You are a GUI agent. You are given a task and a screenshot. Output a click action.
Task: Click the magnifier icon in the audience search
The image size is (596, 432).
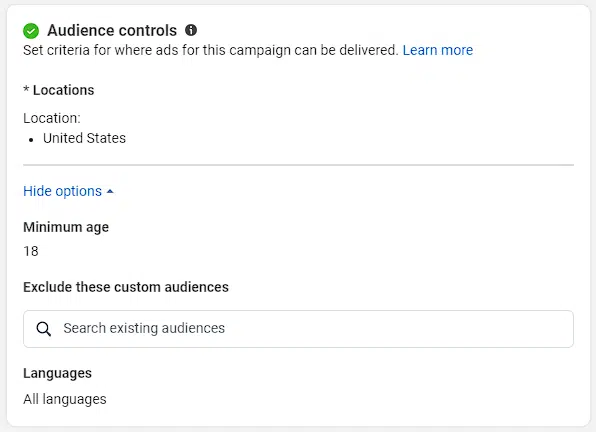[44, 329]
